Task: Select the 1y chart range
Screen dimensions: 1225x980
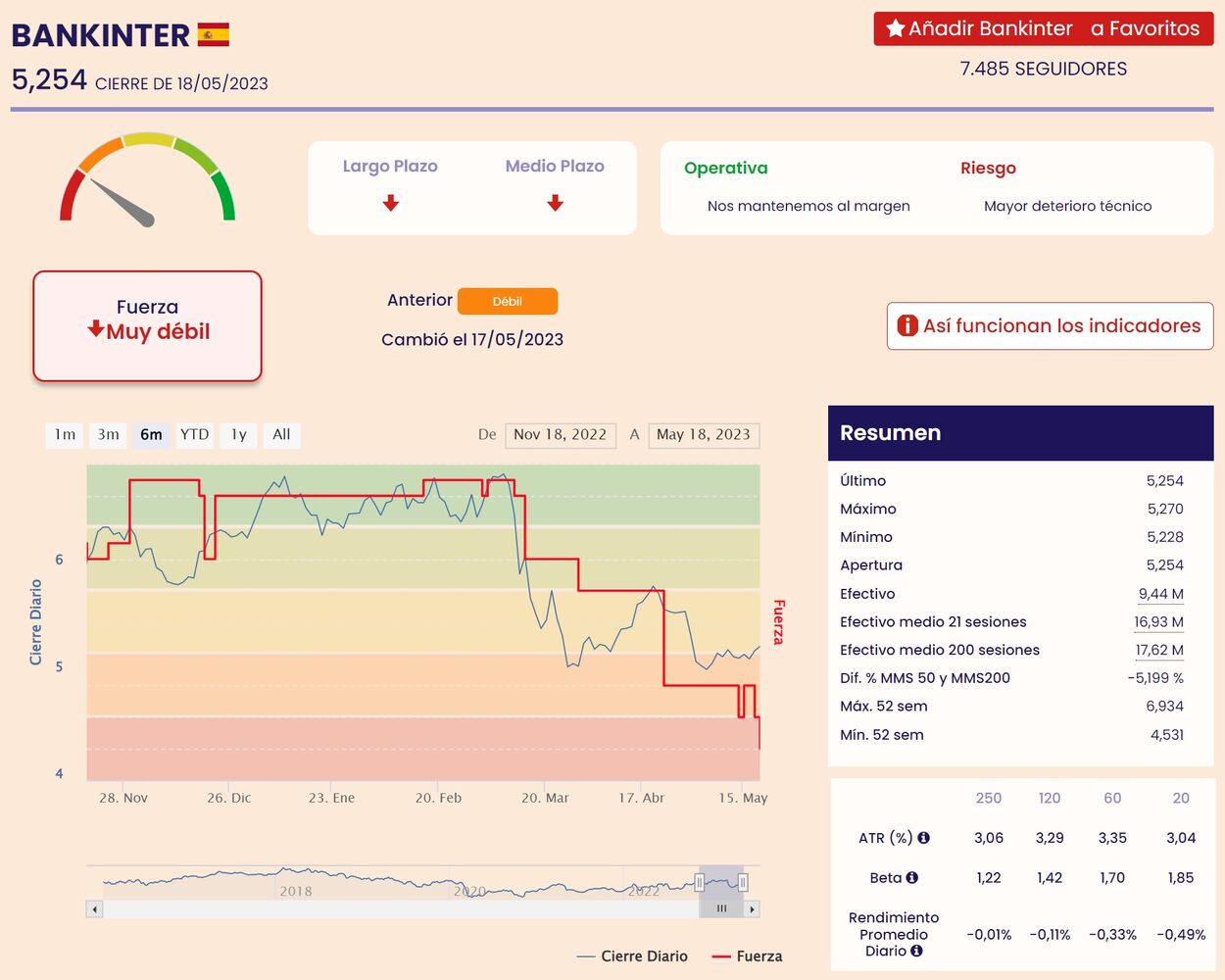Action: tap(239, 434)
